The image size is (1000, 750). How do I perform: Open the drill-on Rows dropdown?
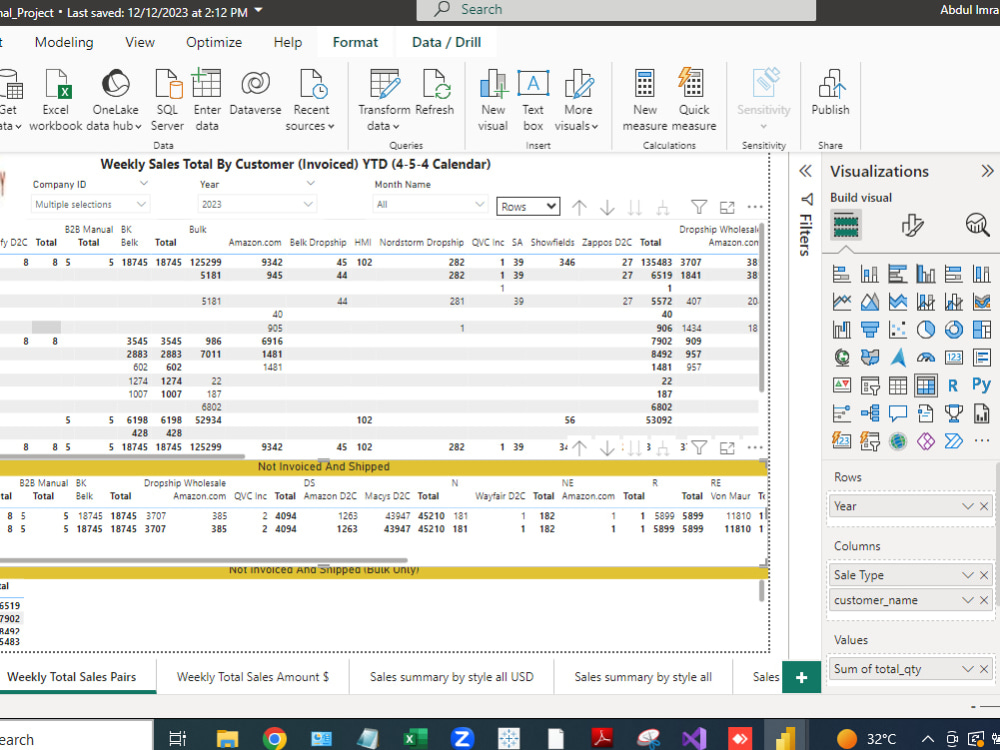pos(528,206)
